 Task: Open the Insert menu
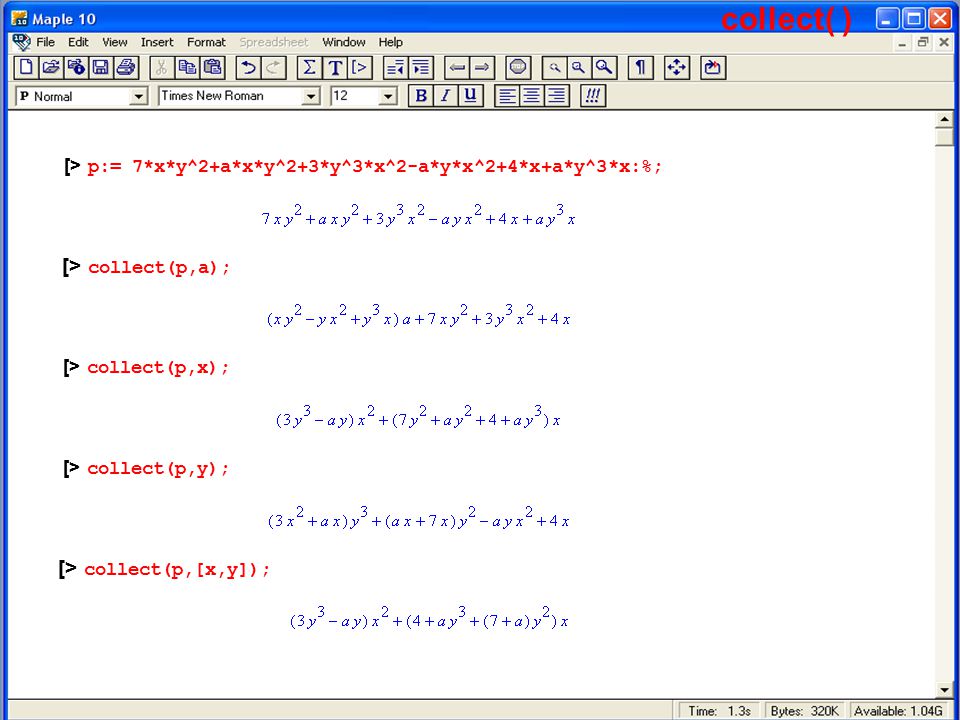(x=157, y=42)
